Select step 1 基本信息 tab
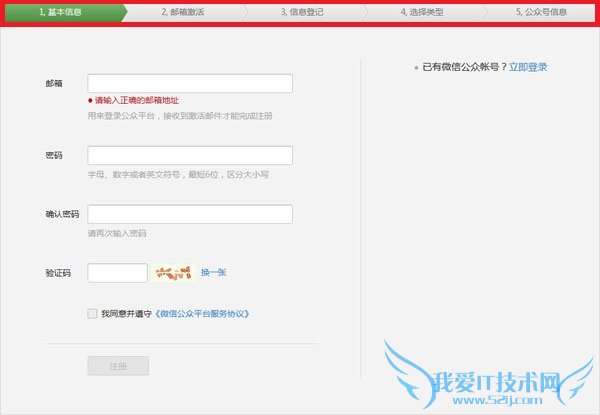This screenshot has width=600, height=415. click(65, 12)
